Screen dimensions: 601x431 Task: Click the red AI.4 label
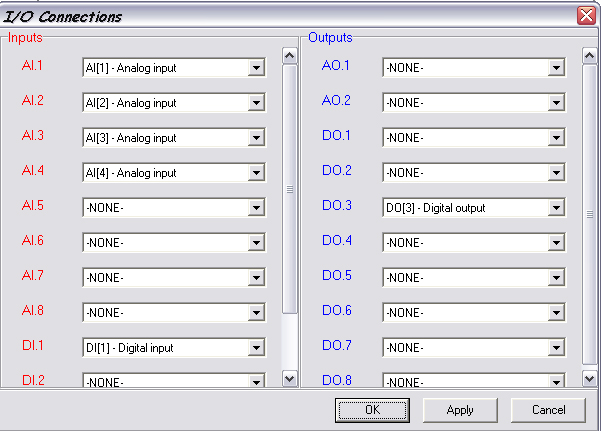(x=33, y=170)
